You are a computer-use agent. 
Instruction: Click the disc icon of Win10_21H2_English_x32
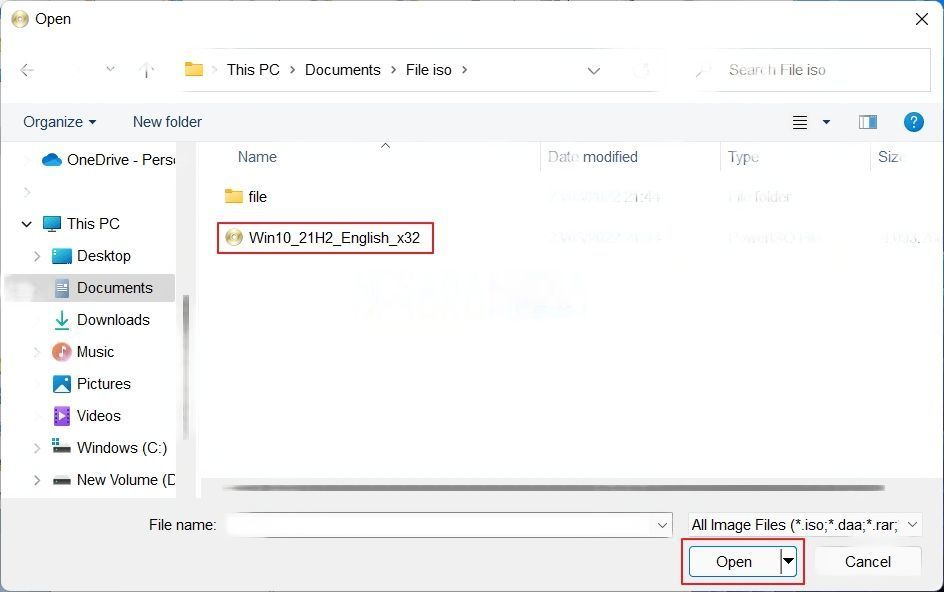(234, 237)
